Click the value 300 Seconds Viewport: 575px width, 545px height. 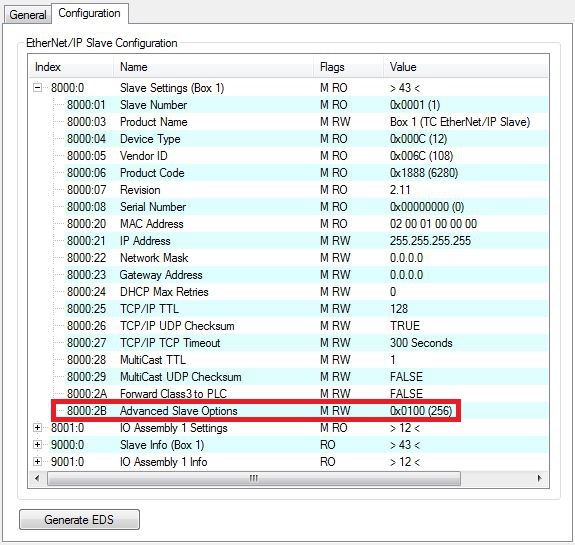pyautogui.click(x=421, y=343)
